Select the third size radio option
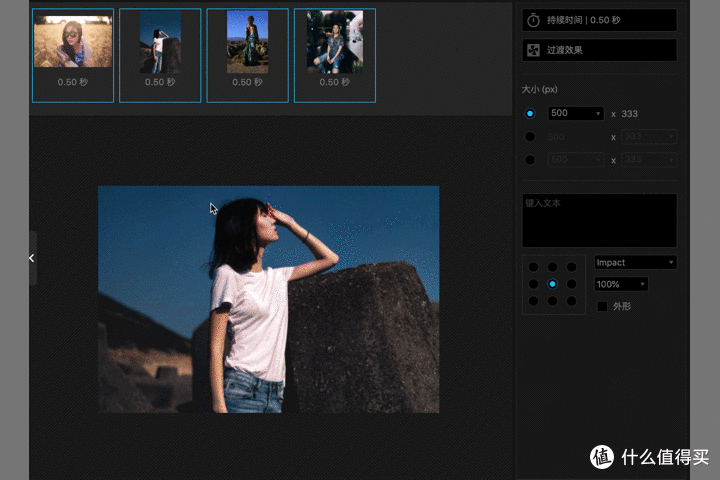The image size is (720, 480). 530,159
